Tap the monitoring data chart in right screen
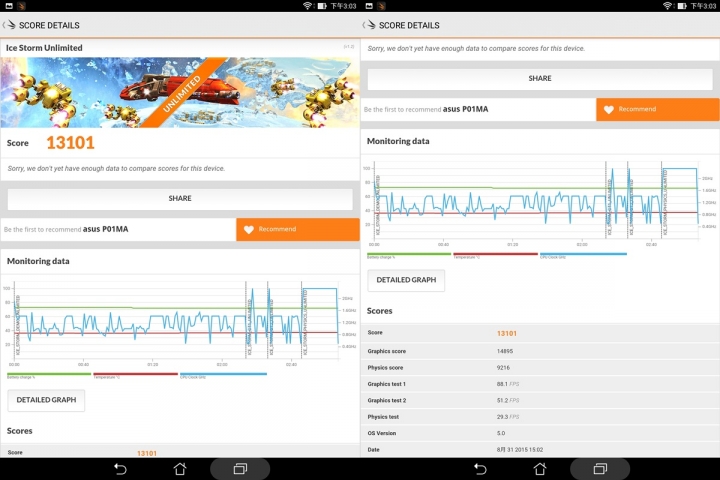 coord(540,203)
